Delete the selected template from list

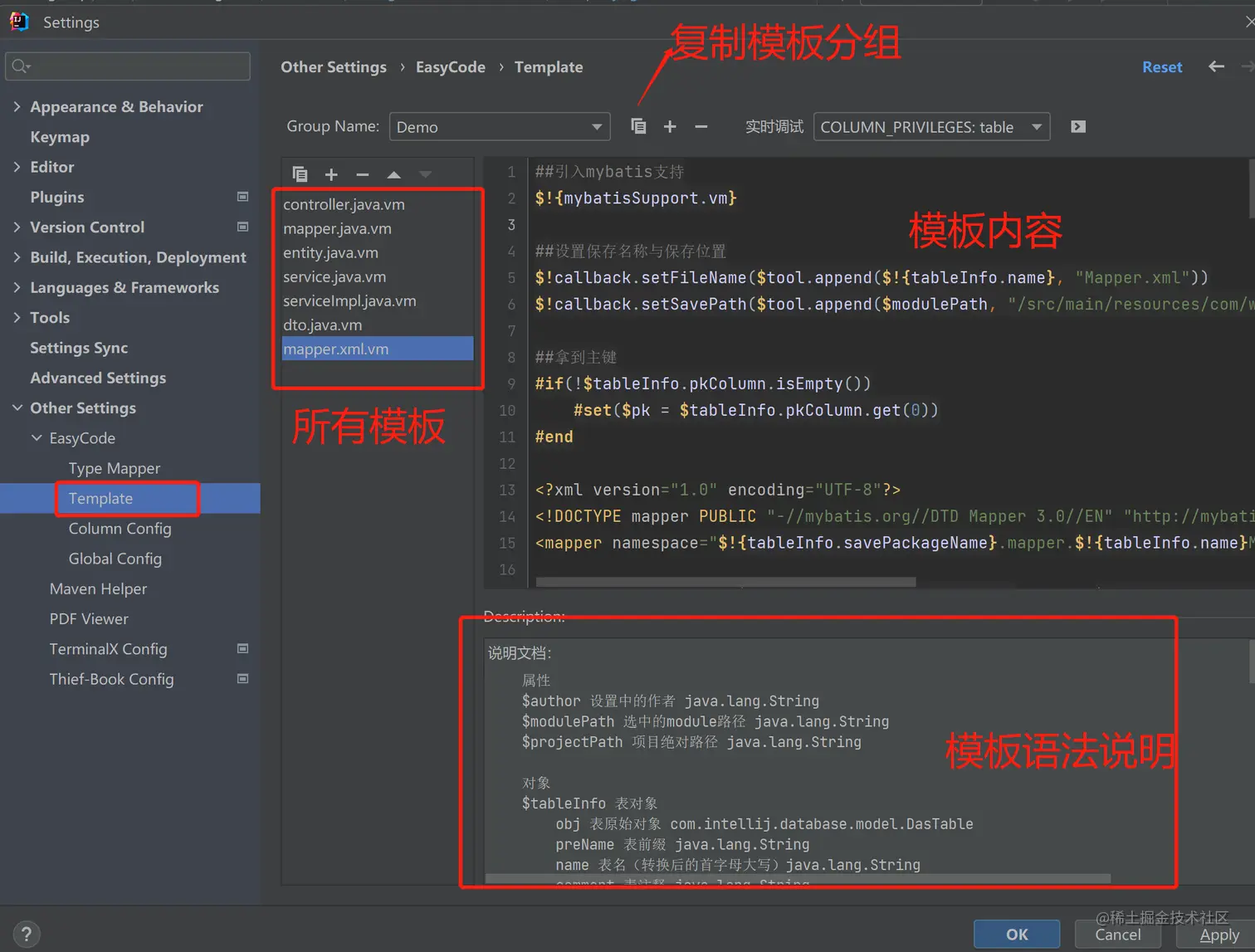pyautogui.click(x=362, y=174)
